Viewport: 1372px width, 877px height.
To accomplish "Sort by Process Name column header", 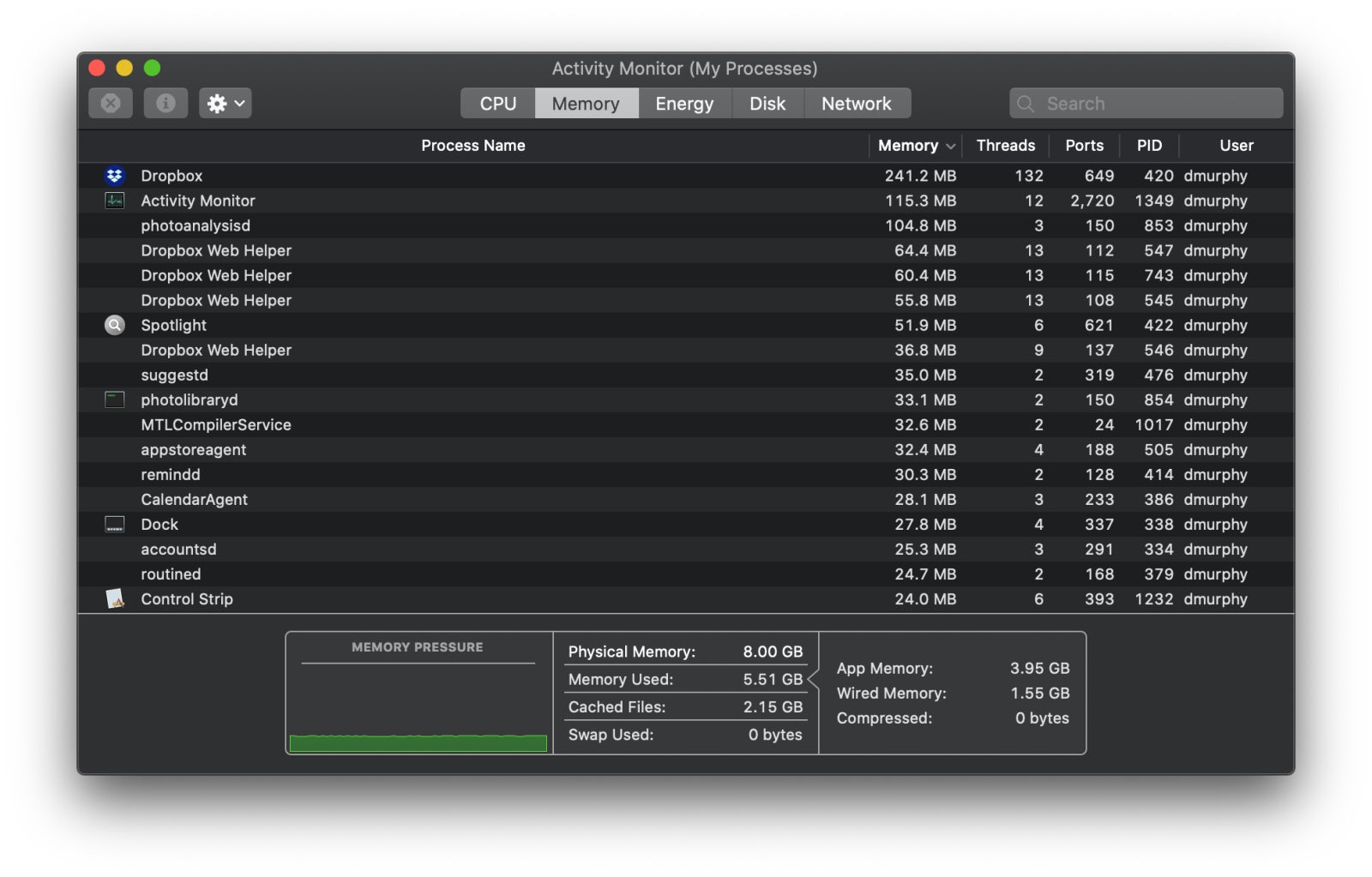I will coord(473,146).
